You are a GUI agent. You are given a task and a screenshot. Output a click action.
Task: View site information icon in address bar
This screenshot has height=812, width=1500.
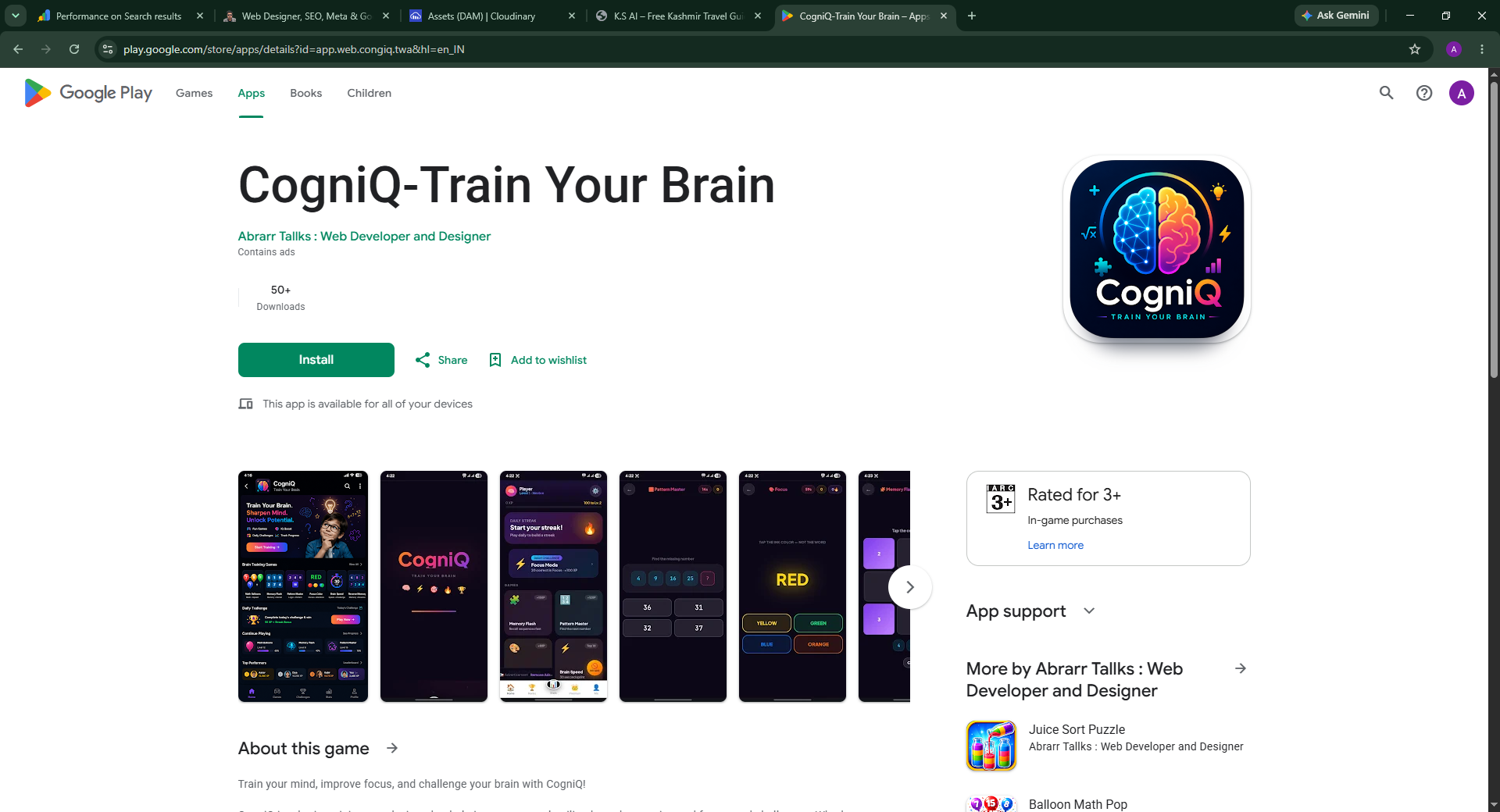point(108,49)
